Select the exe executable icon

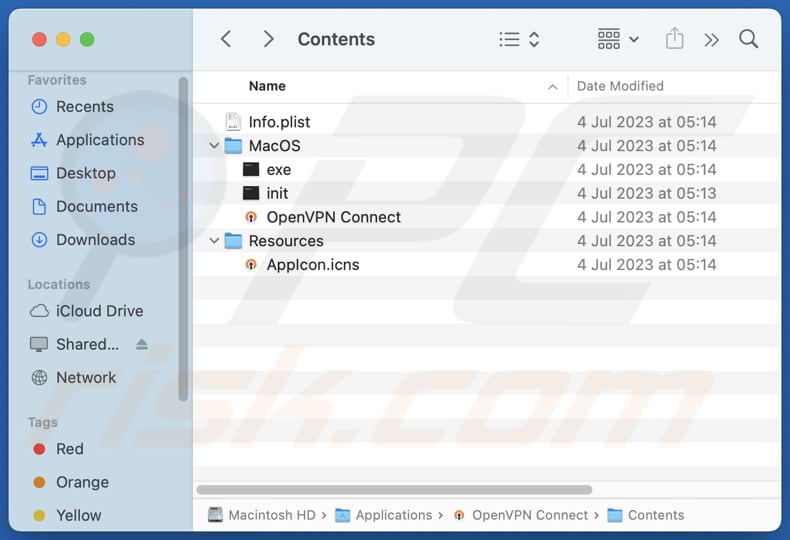pos(251,169)
